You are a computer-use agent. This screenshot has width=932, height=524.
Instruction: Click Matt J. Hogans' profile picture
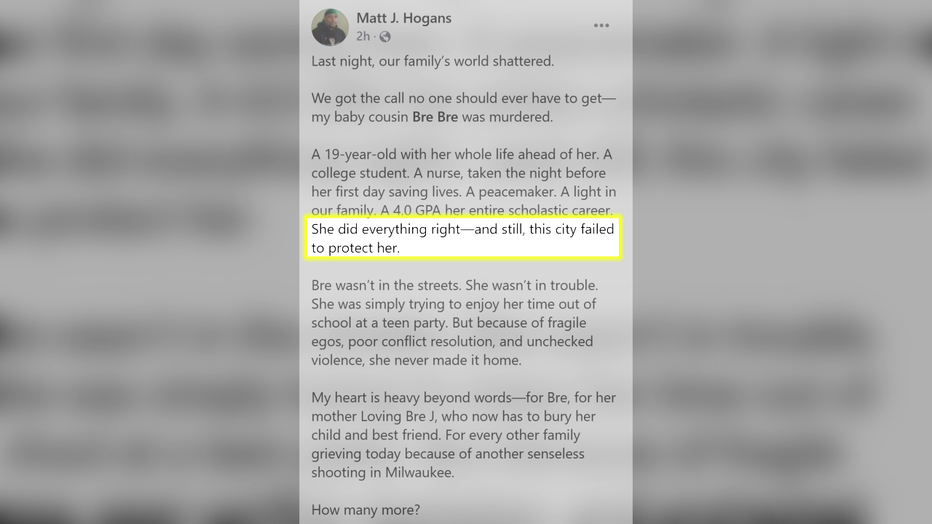(330, 27)
